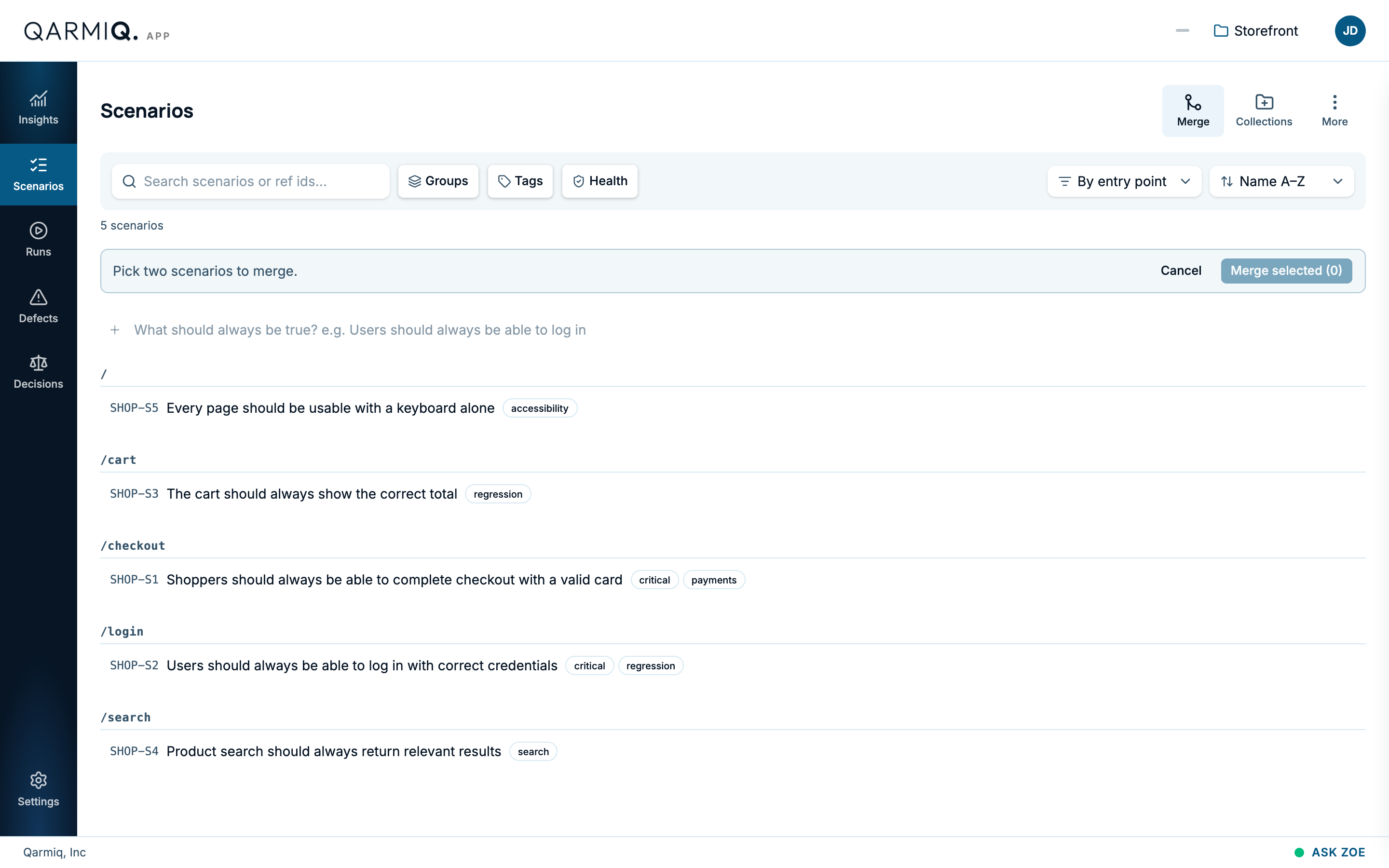
Task: Open Insights from the sidebar
Action: coord(39,108)
